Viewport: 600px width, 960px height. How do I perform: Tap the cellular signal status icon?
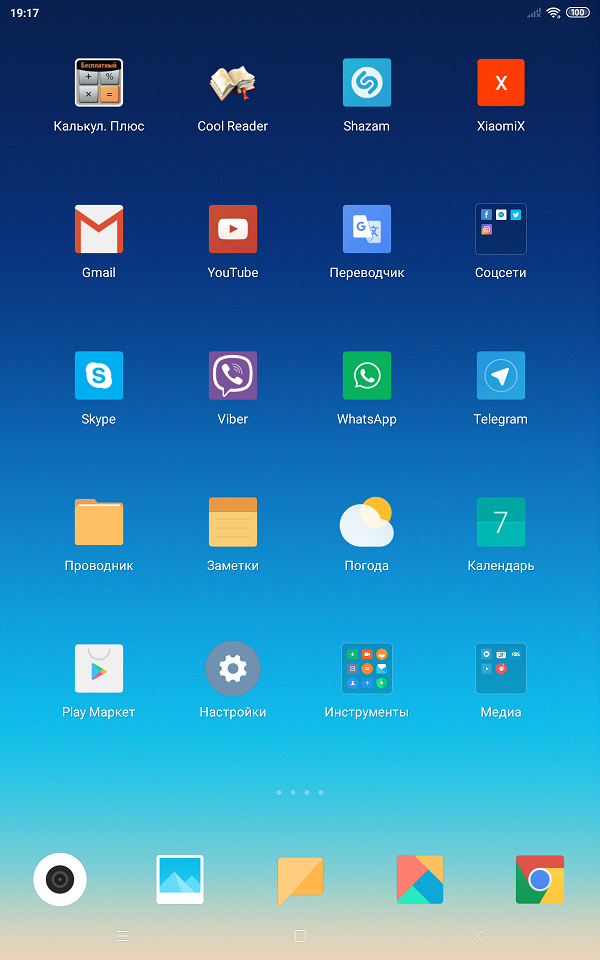pyautogui.click(x=534, y=13)
